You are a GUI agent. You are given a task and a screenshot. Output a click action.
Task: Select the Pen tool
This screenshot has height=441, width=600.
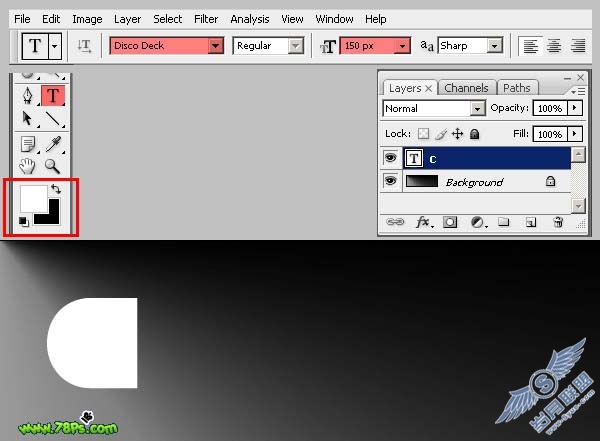(x=28, y=95)
